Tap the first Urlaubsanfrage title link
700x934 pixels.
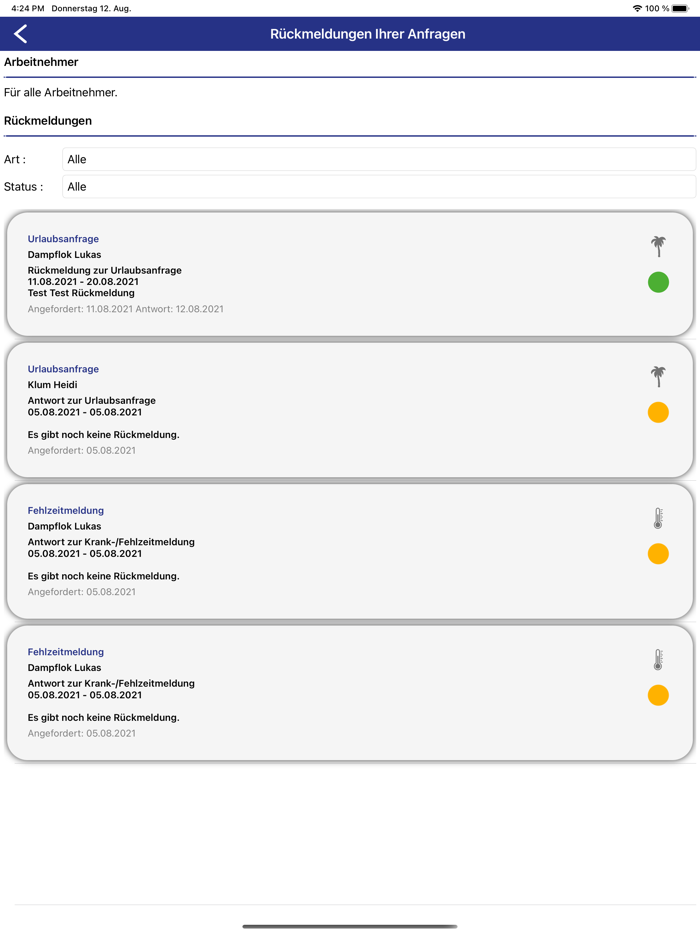(63, 239)
